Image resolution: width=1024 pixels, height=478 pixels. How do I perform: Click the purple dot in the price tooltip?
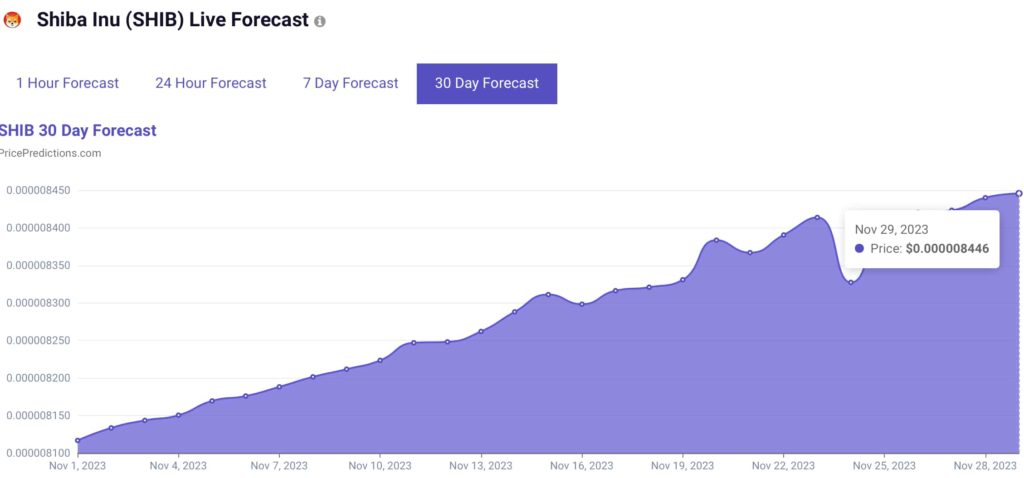tap(860, 248)
